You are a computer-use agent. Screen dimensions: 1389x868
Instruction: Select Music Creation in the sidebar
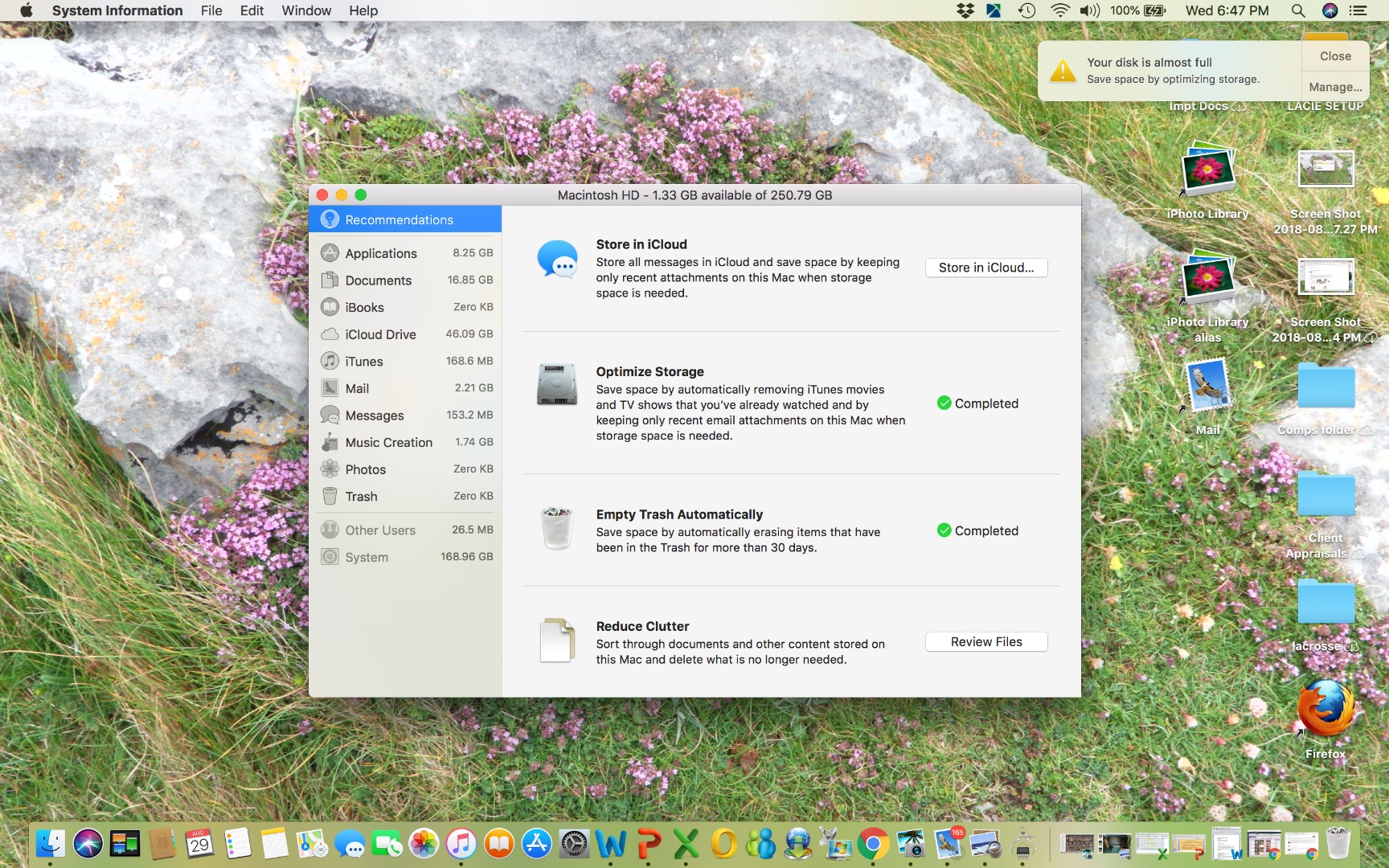(x=388, y=442)
